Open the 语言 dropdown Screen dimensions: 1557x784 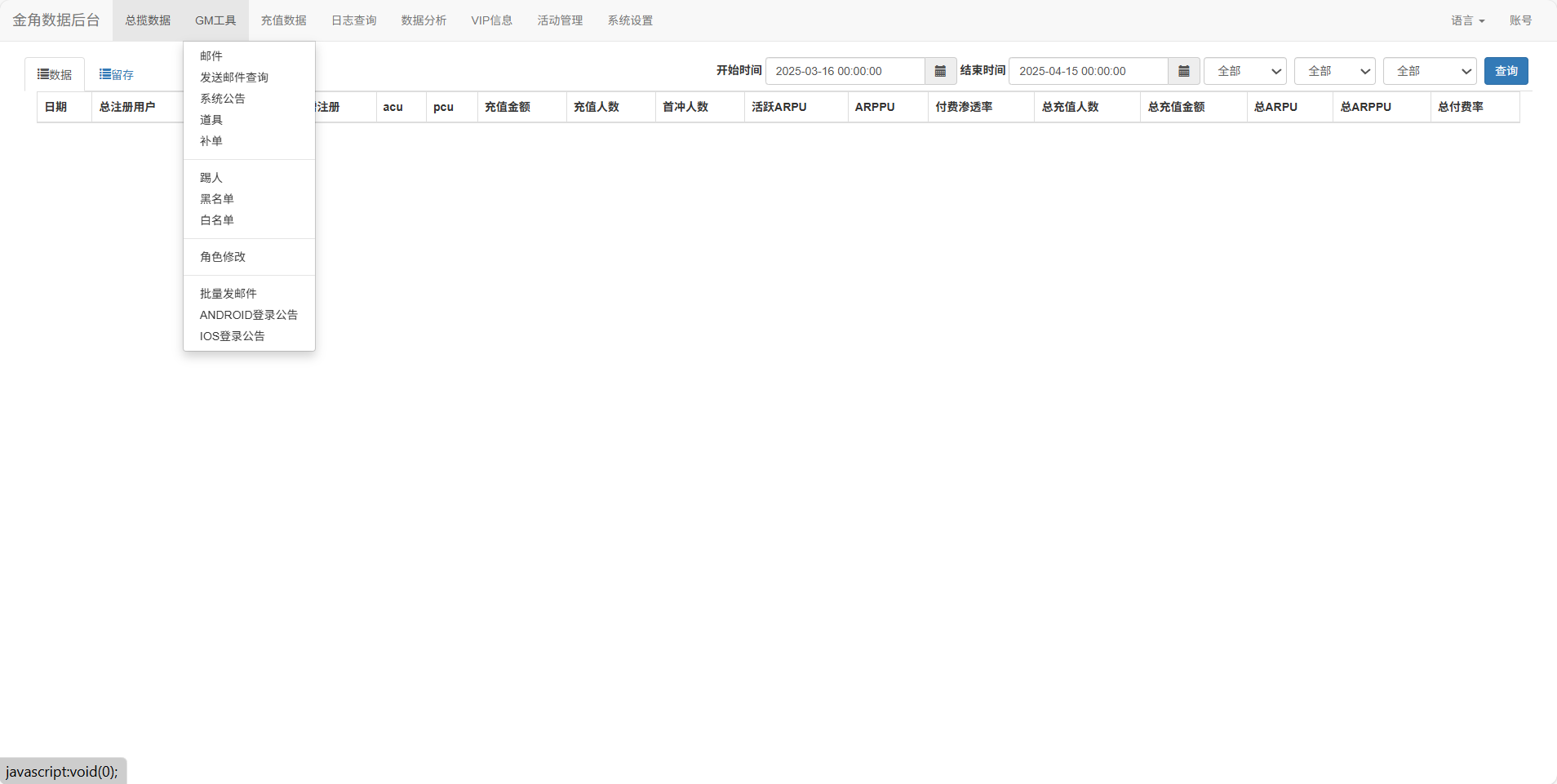click(x=1467, y=20)
